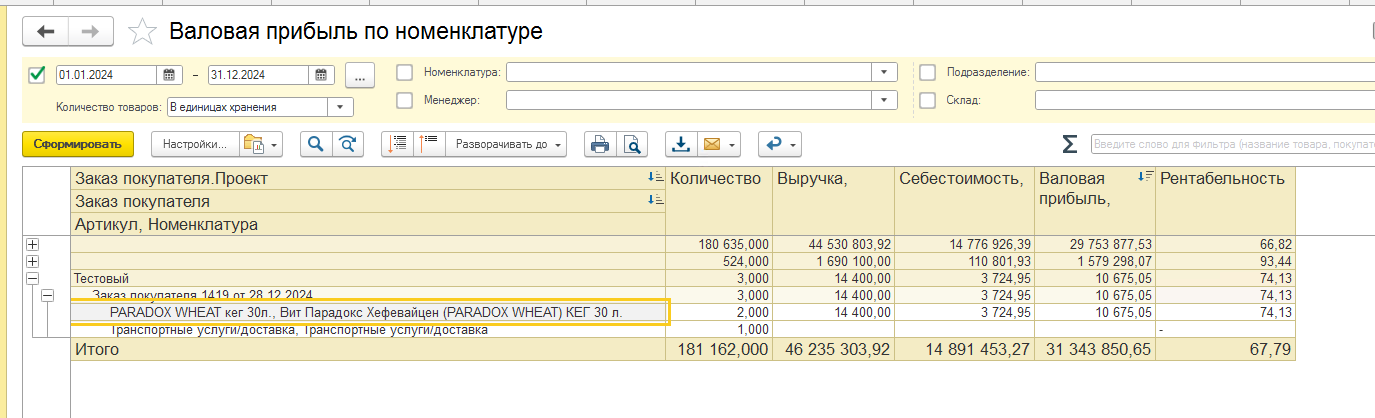Click the Find next icon
The width and height of the screenshot is (1375, 418).
(346, 145)
